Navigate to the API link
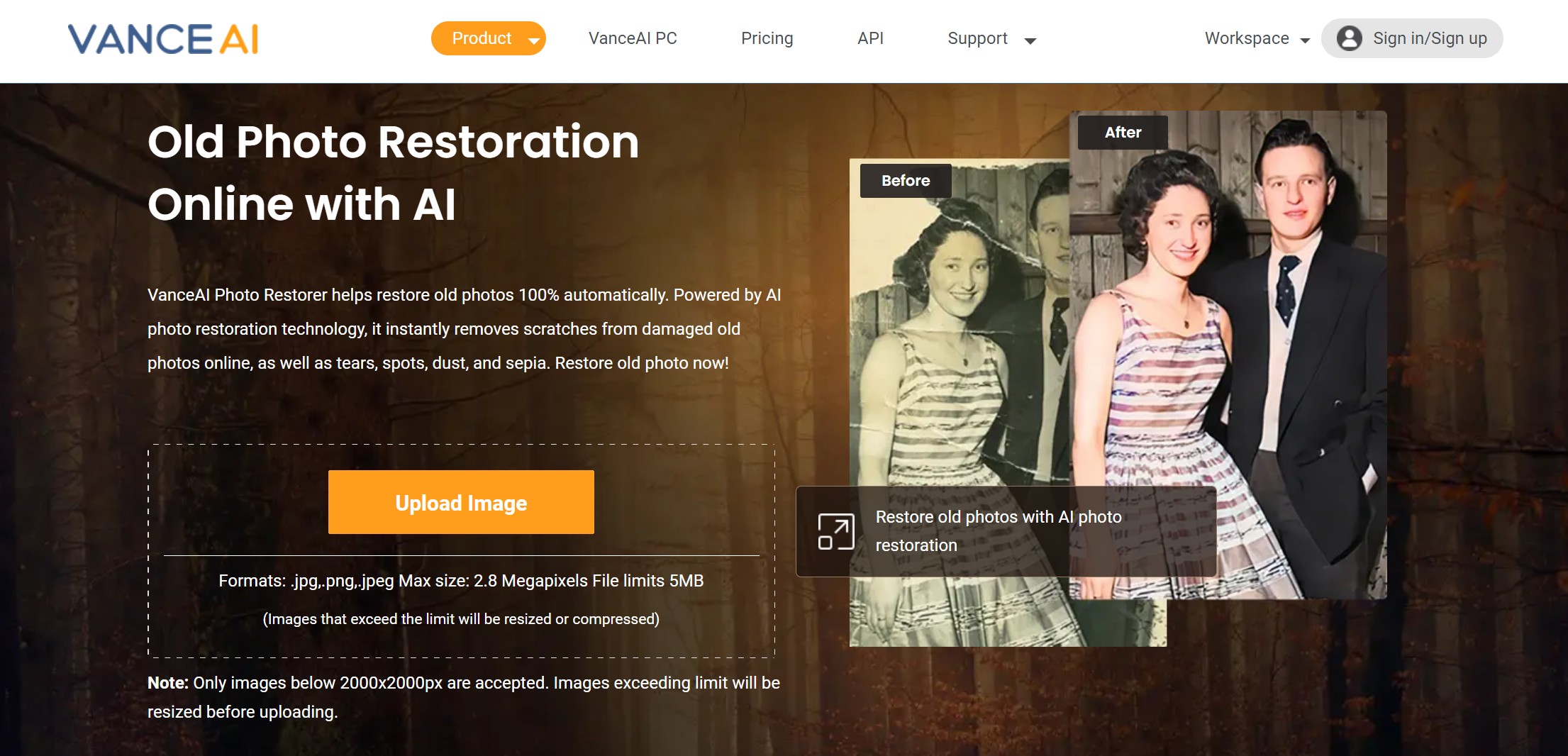Viewport: 1568px width, 756px height. (870, 38)
